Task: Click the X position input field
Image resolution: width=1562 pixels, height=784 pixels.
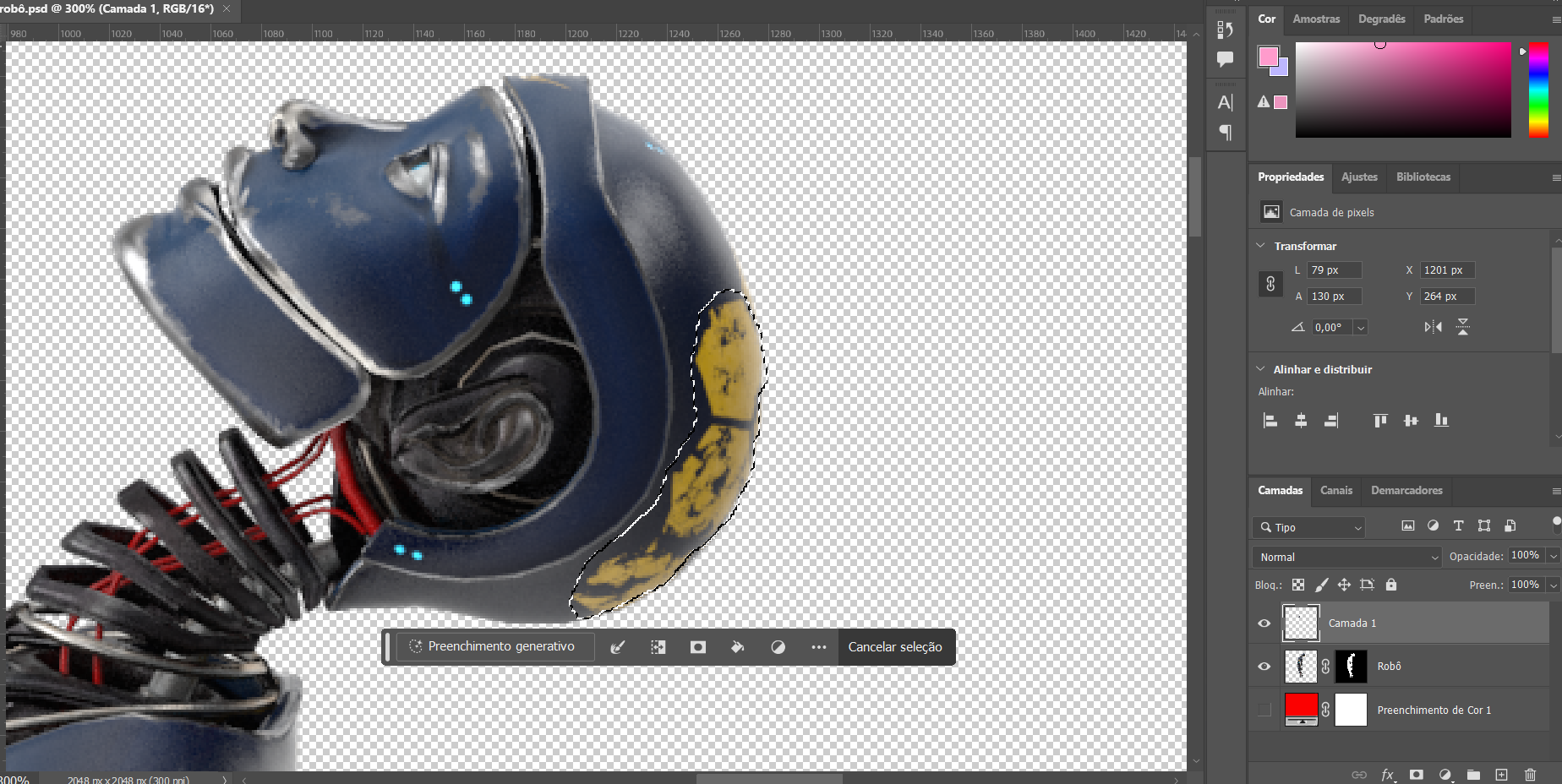Action: 1447,270
